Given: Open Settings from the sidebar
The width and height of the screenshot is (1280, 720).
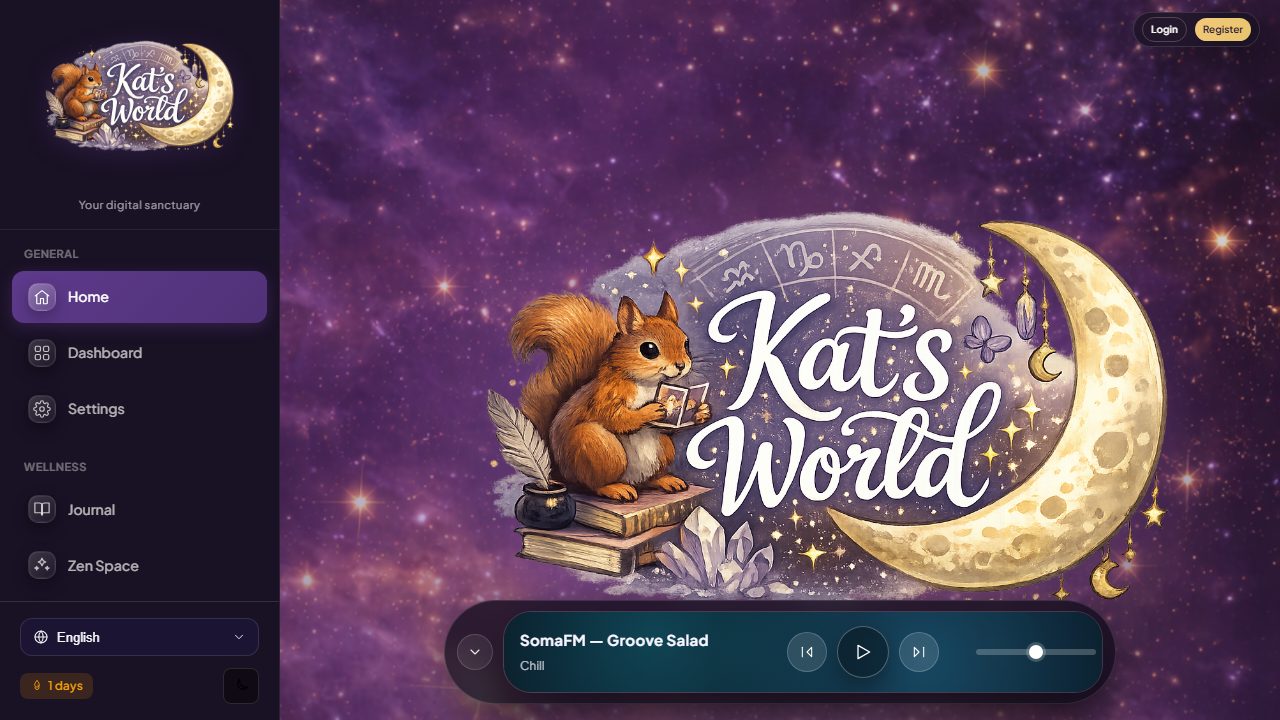Looking at the screenshot, I should 139,409.
